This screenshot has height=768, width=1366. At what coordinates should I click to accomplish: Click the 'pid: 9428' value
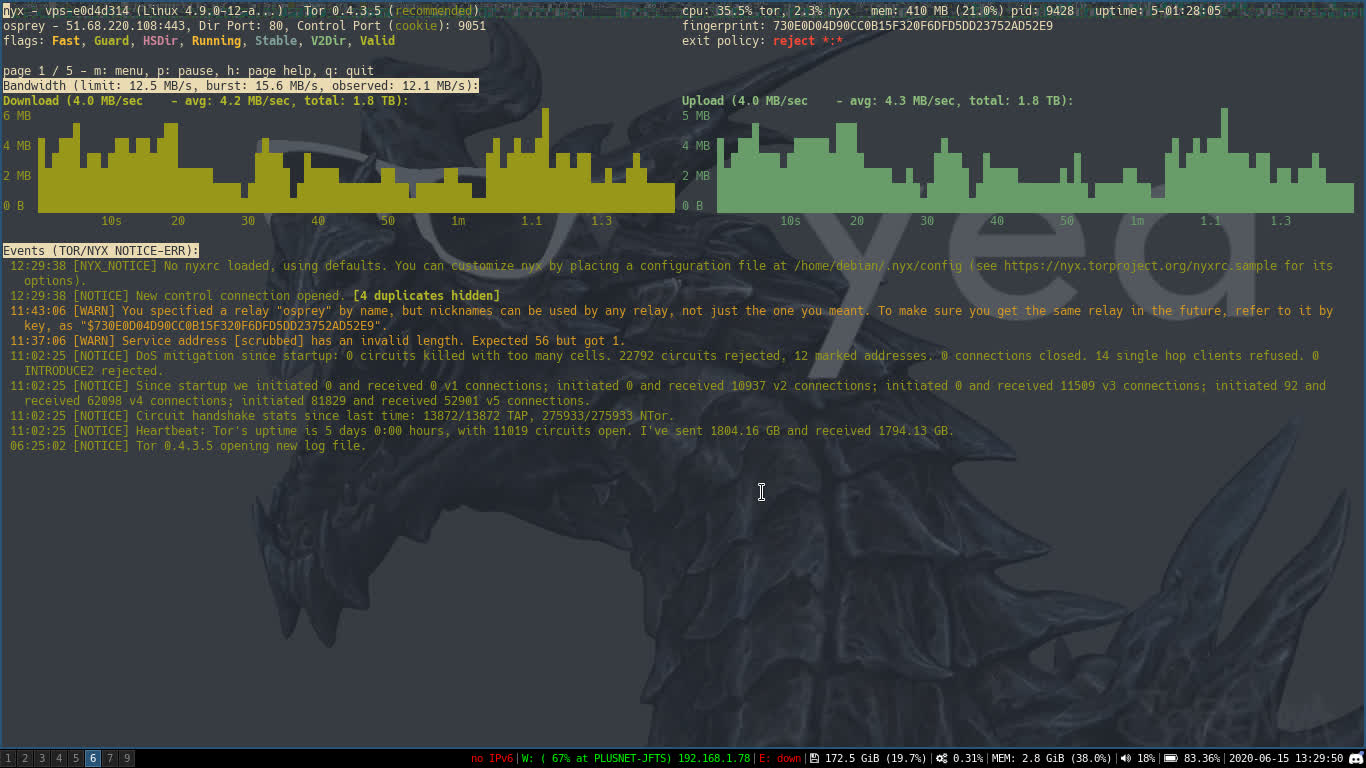tap(1042, 11)
